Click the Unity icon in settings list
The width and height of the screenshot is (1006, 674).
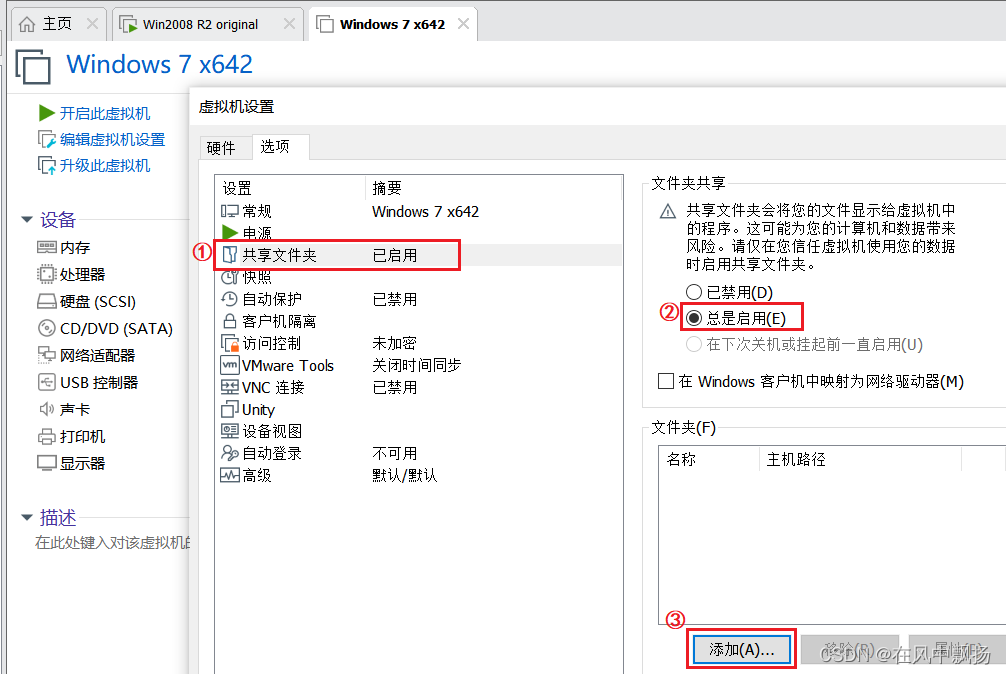coord(230,409)
